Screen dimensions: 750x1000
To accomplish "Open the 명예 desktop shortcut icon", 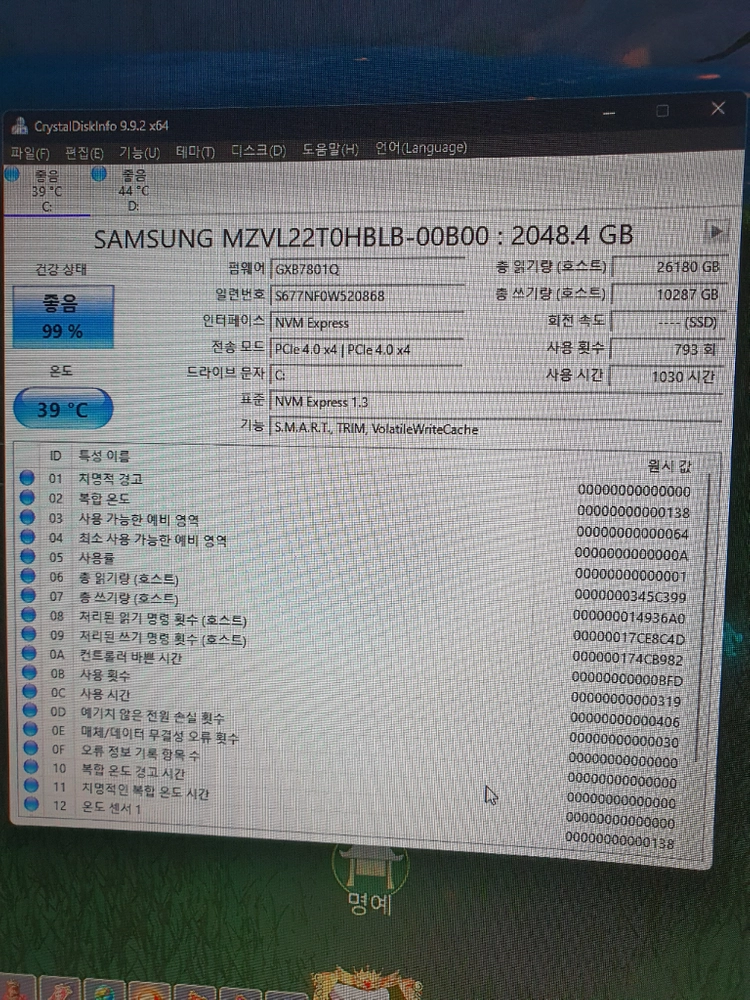I will coord(370,879).
